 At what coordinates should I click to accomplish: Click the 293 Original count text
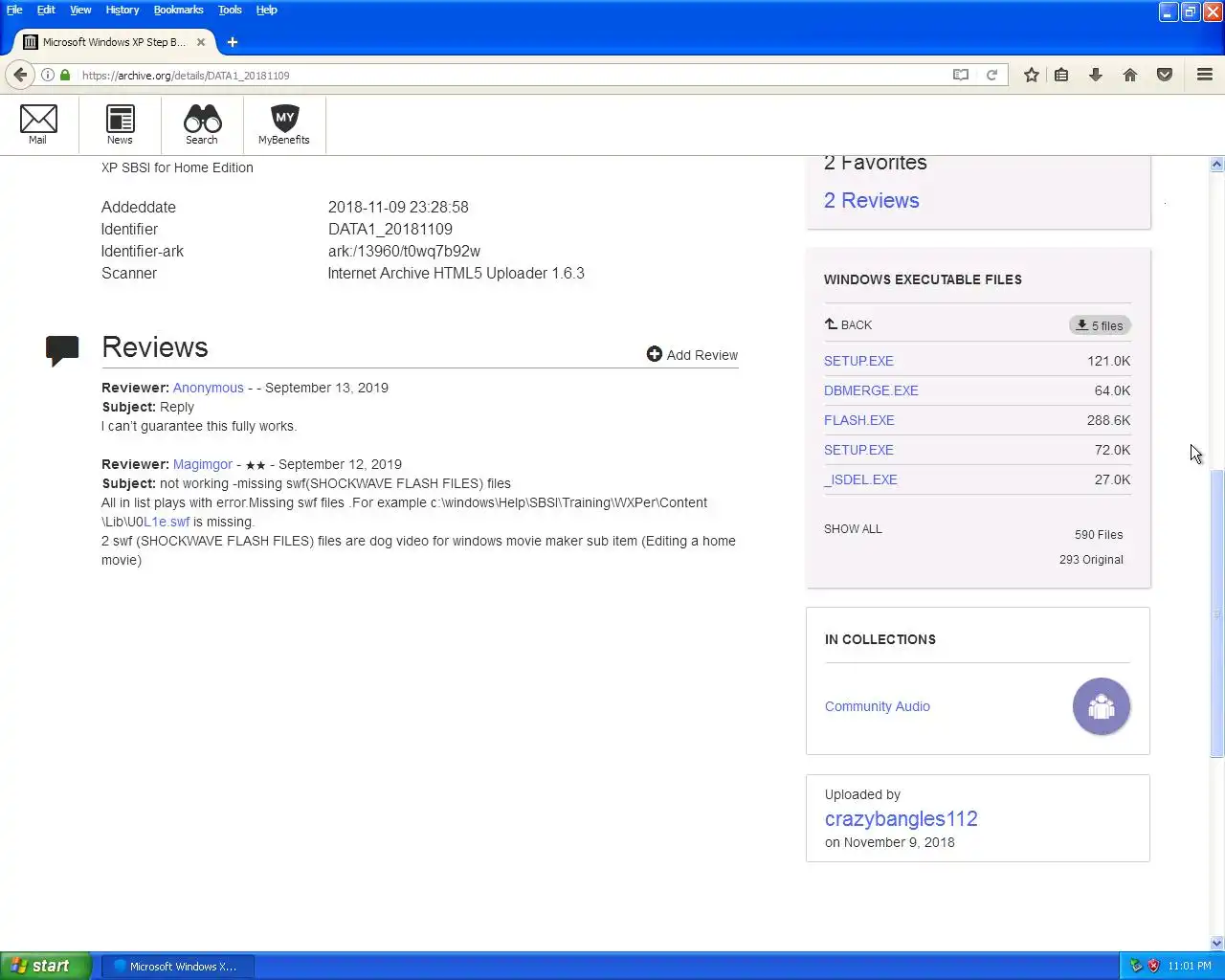click(x=1091, y=560)
